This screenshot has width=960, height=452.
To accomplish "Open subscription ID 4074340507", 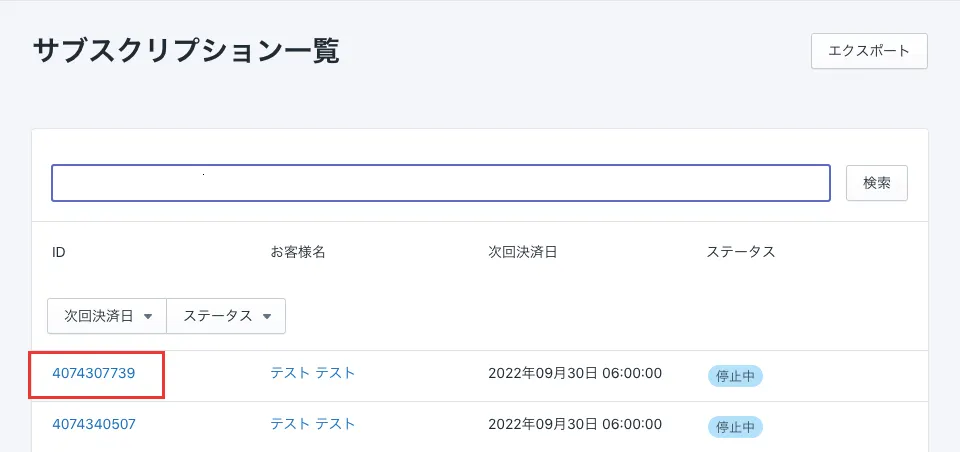I will click(94, 424).
